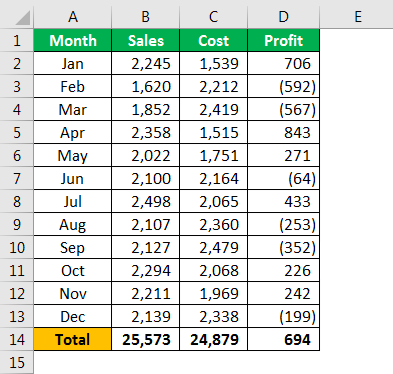Select the May cell
This screenshot has width=393, height=374.
click(x=73, y=155)
